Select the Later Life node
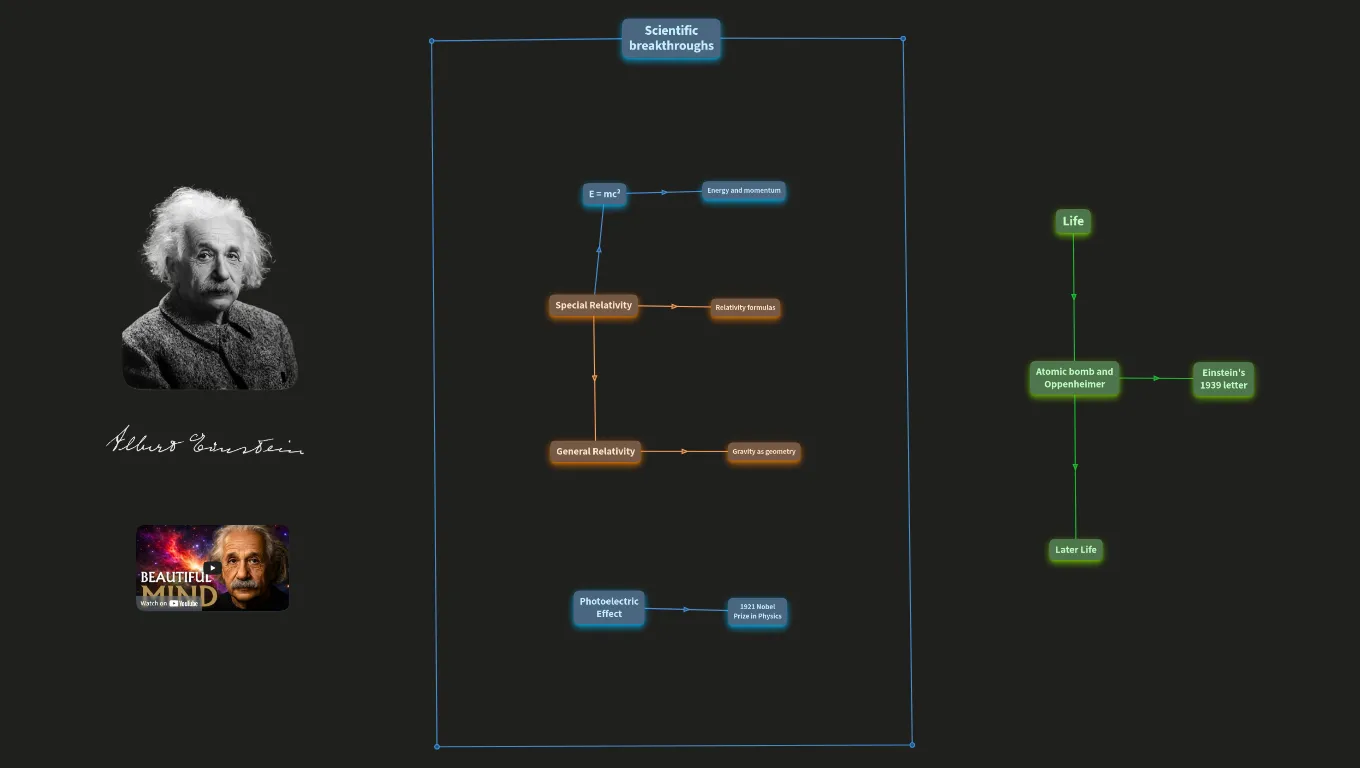Viewport: 1360px width, 768px height. tap(1076, 550)
